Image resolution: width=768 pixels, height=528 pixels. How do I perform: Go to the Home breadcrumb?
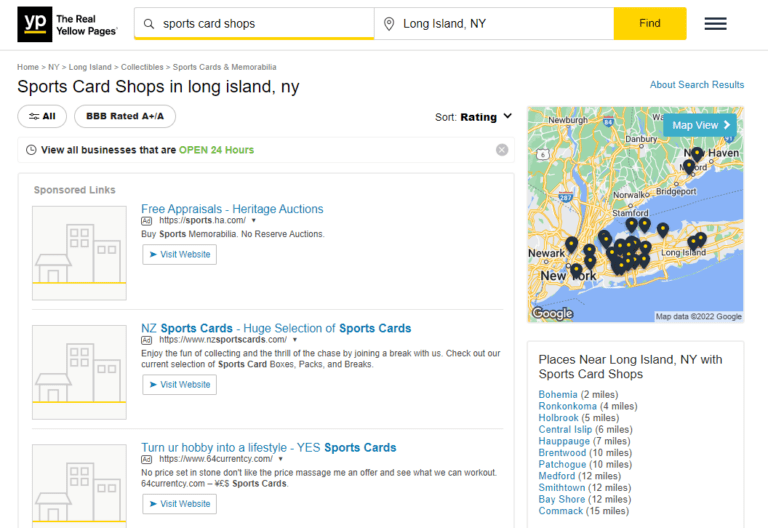pos(28,67)
